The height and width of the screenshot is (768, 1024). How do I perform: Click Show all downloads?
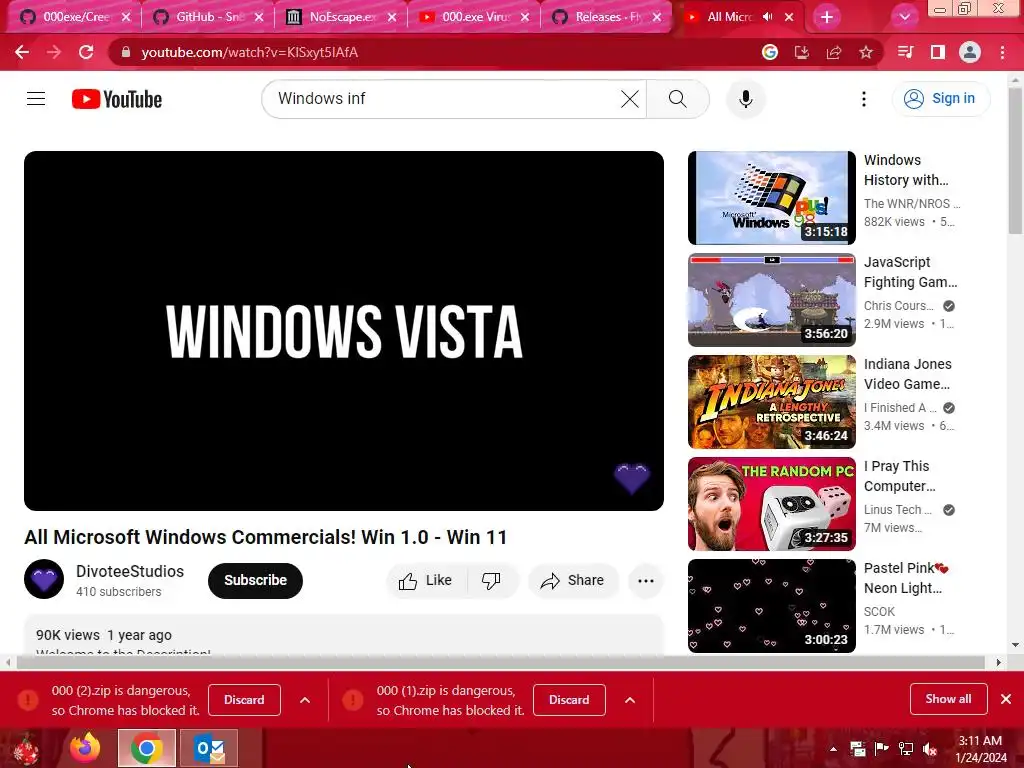pos(948,699)
